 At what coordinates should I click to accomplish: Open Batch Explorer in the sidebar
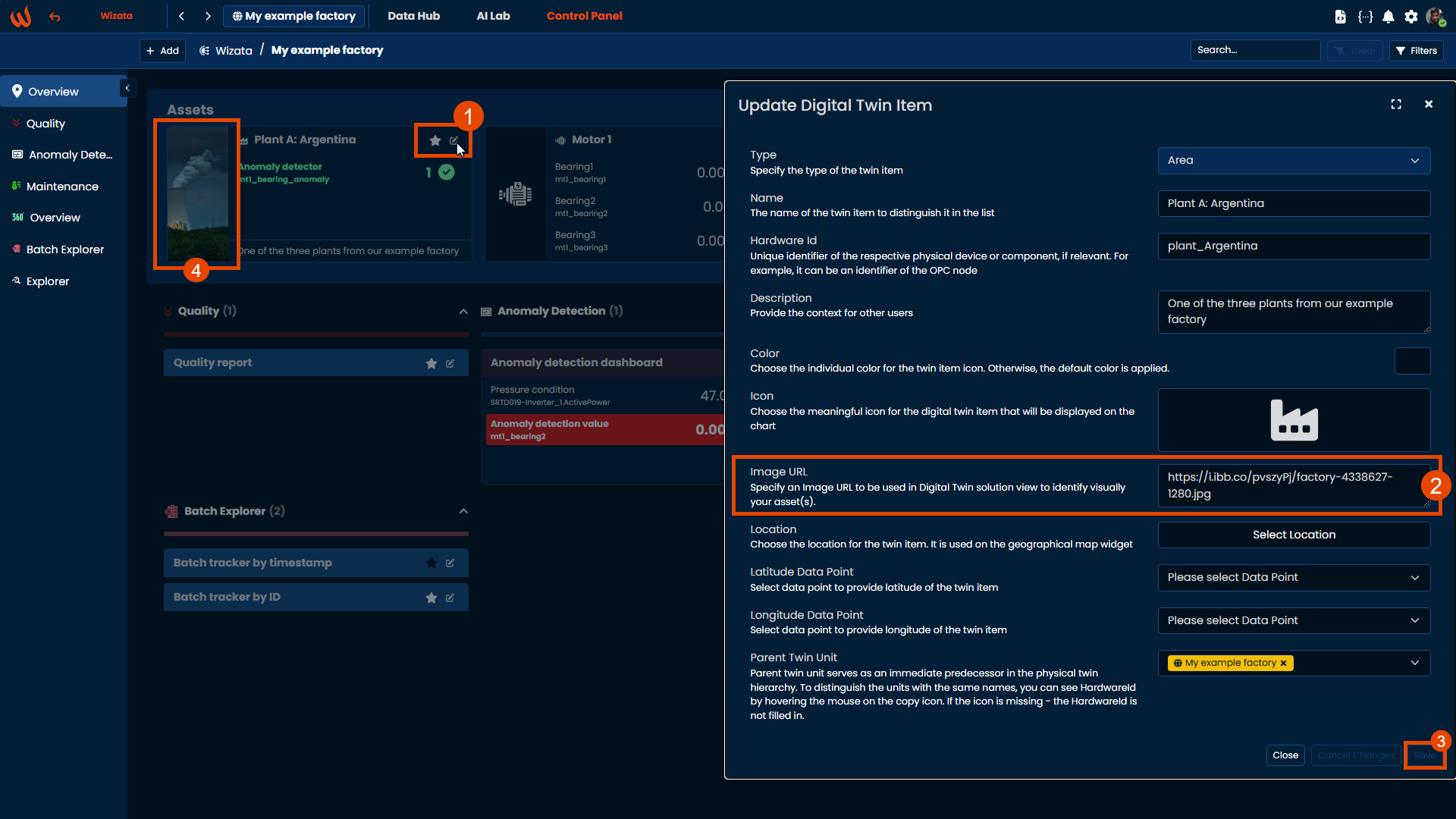click(65, 249)
